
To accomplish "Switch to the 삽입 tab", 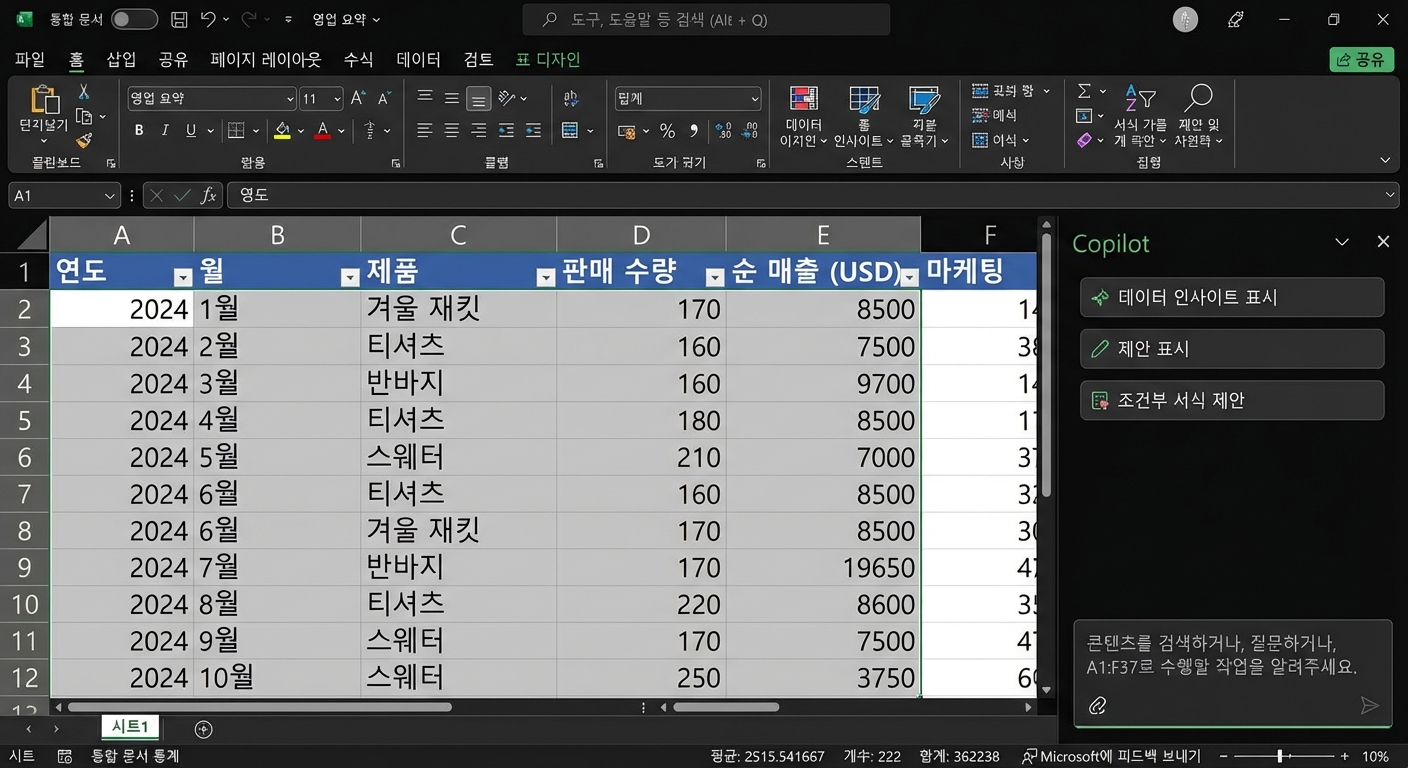I will [121, 60].
